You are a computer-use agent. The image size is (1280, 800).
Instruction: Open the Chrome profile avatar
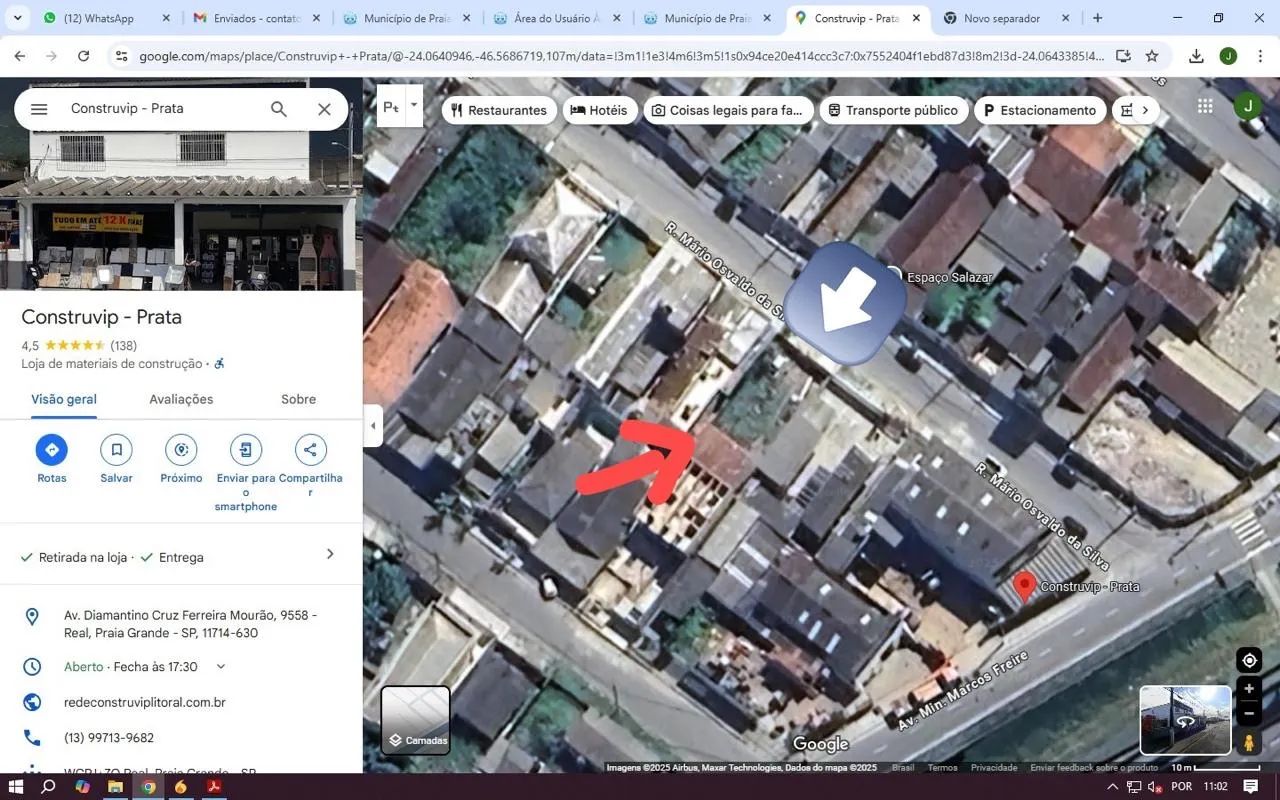pyautogui.click(x=1228, y=56)
